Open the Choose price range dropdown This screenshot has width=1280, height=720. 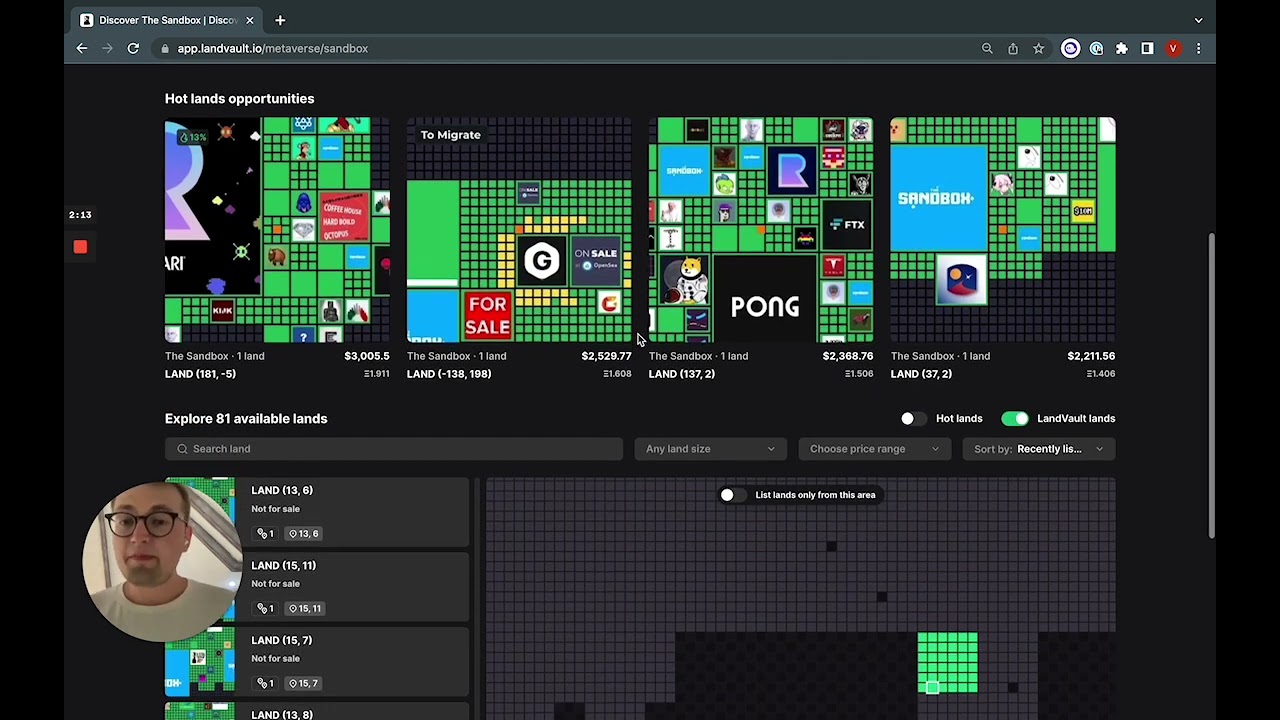click(x=875, y=449)
